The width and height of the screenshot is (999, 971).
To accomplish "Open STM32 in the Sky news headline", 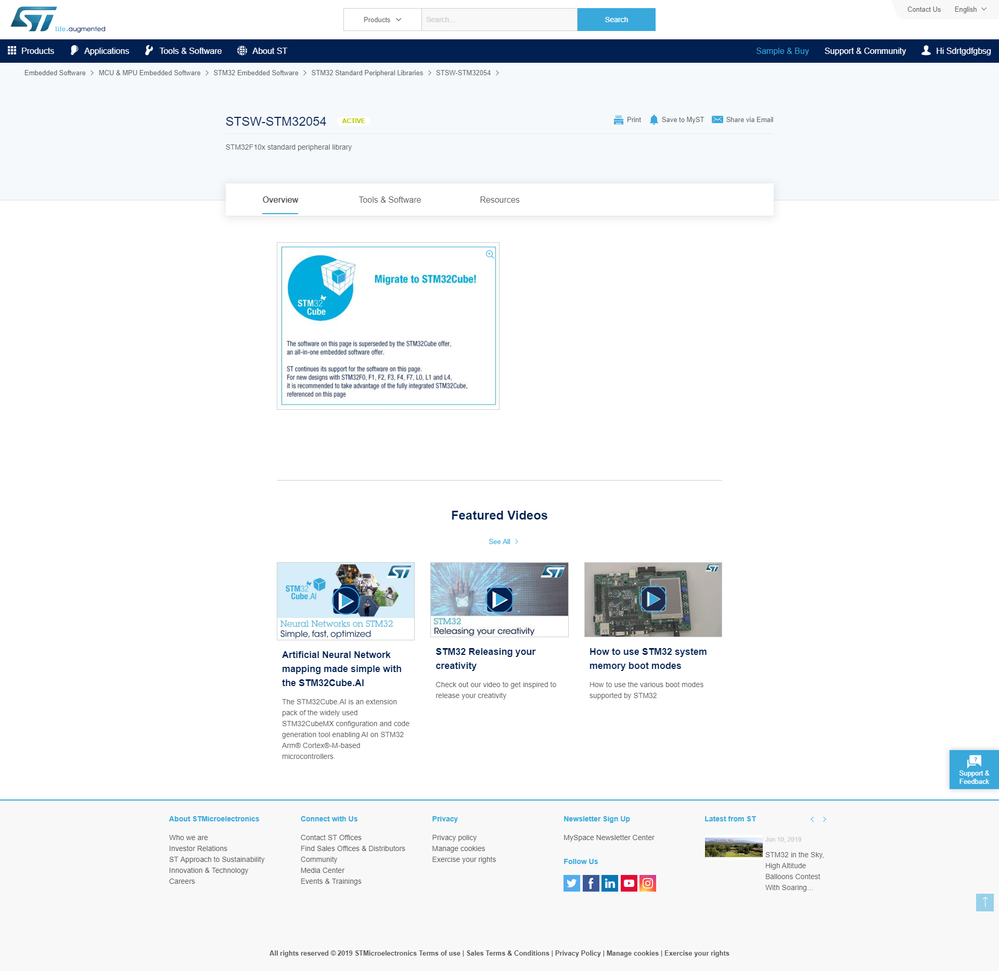I will pos(794,871).
